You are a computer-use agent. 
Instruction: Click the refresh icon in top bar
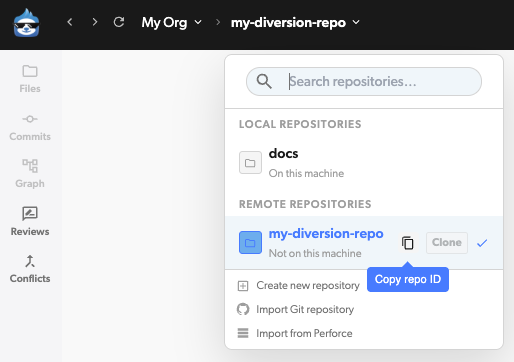119,22
